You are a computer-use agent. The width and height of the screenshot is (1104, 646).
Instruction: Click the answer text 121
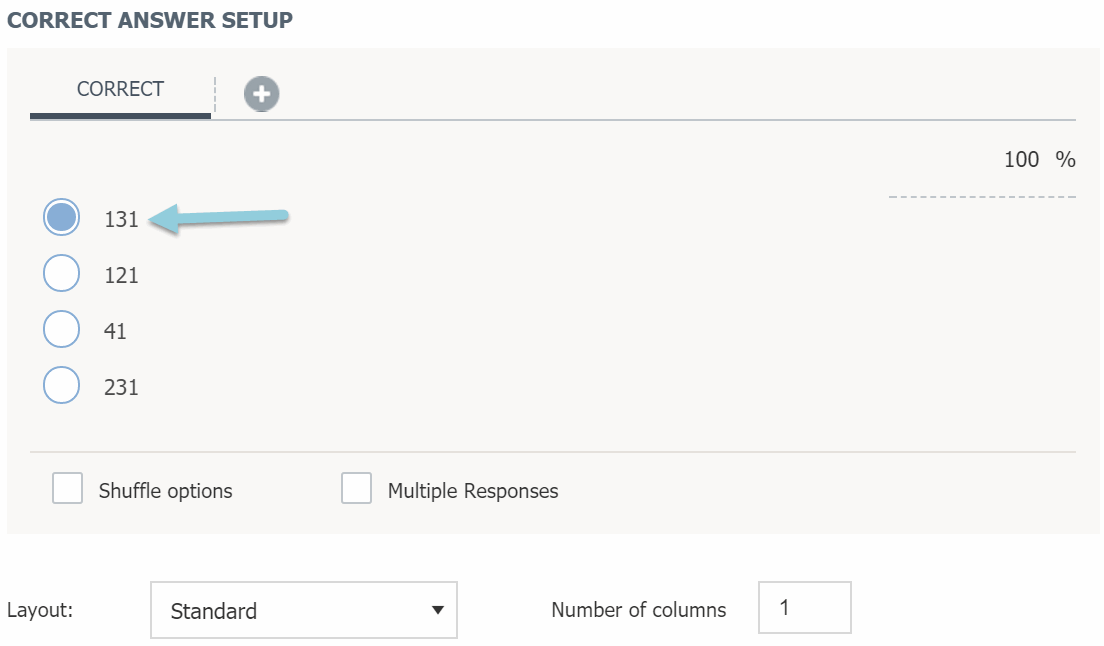point(121,275)
